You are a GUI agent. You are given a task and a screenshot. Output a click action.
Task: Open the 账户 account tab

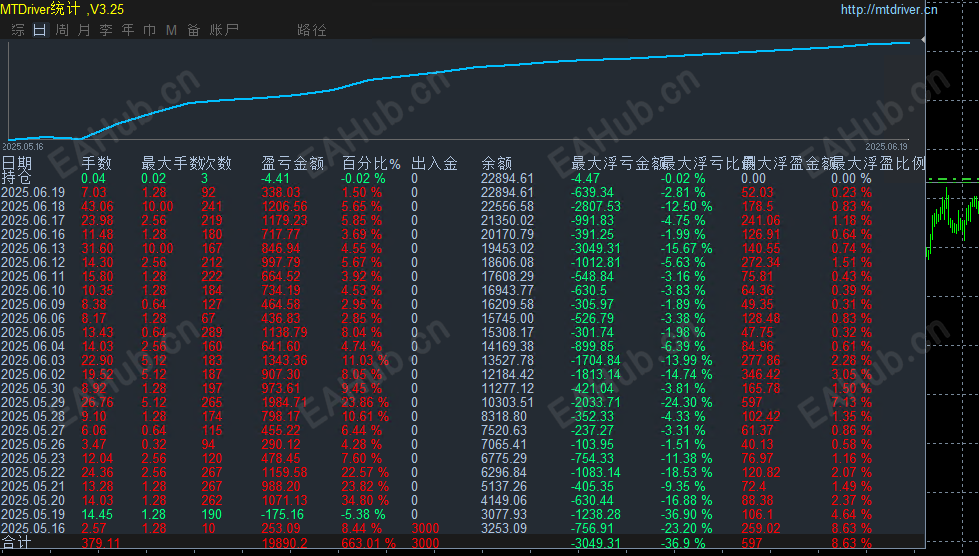pyautogui.click(x=224, y=30)
